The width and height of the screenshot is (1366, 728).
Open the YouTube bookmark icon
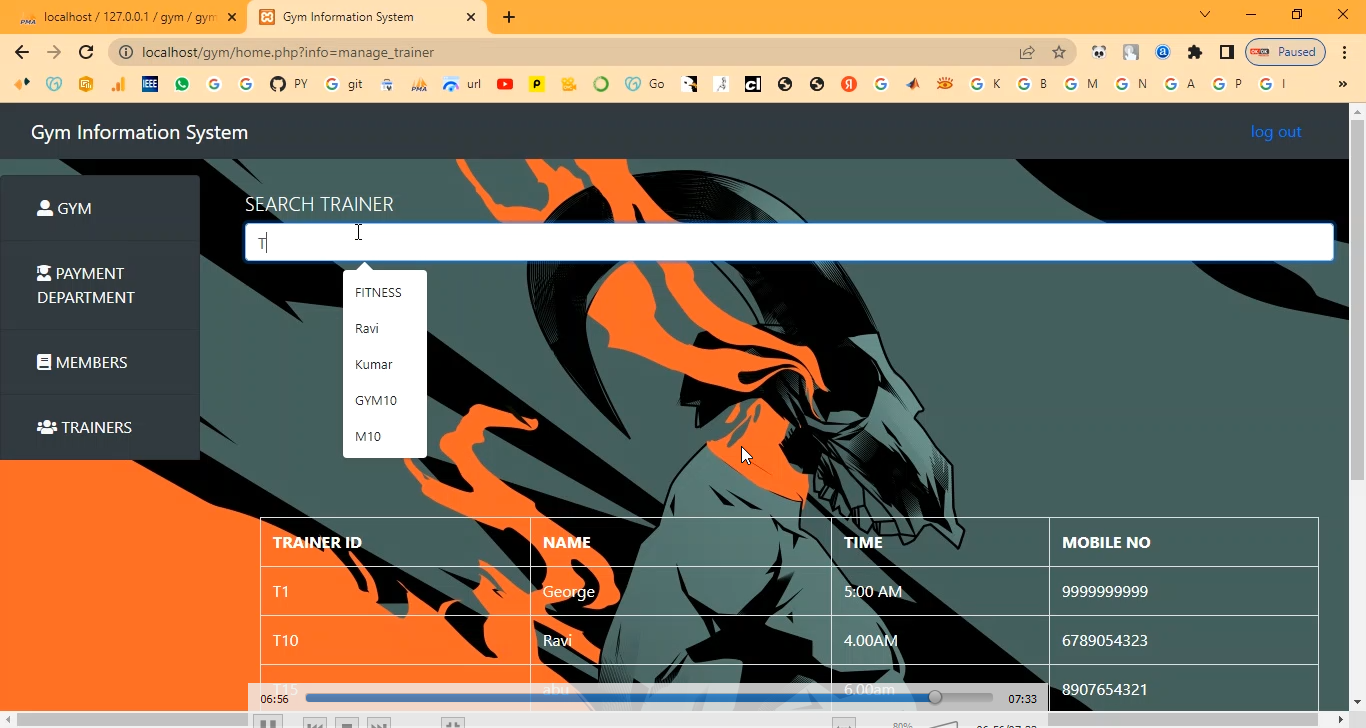click(505, 84)
